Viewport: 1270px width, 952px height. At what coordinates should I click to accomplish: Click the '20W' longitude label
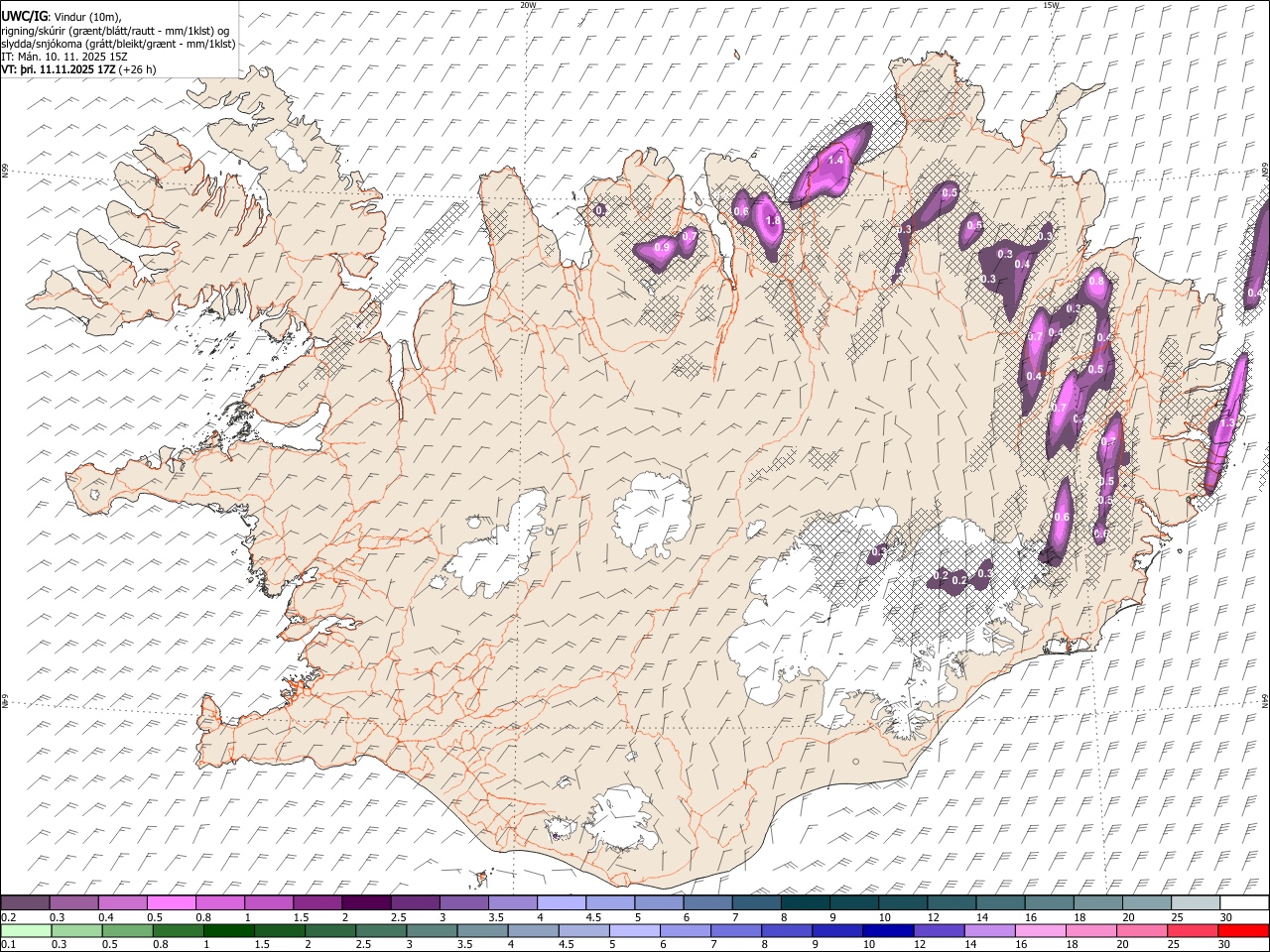point(528,5)
